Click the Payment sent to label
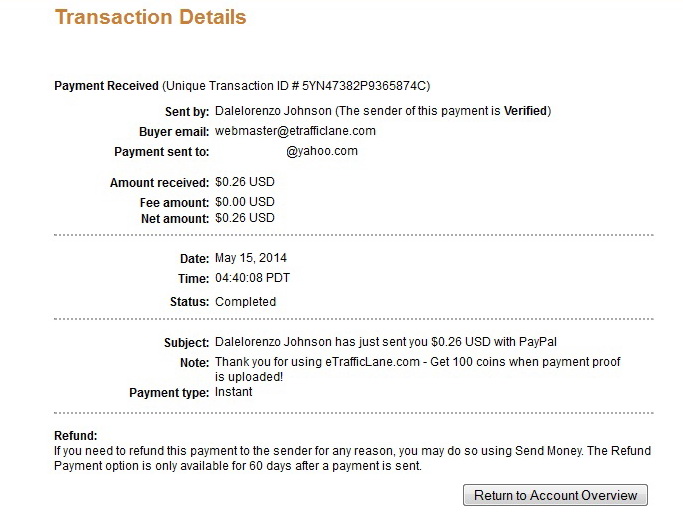The height and width of the screenshot is (526, 683). pos(162,152)
